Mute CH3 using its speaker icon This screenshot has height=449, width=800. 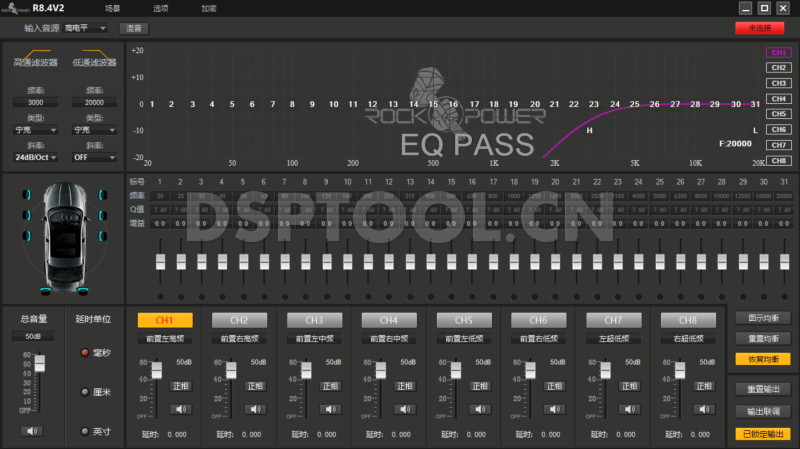point(331,408)
